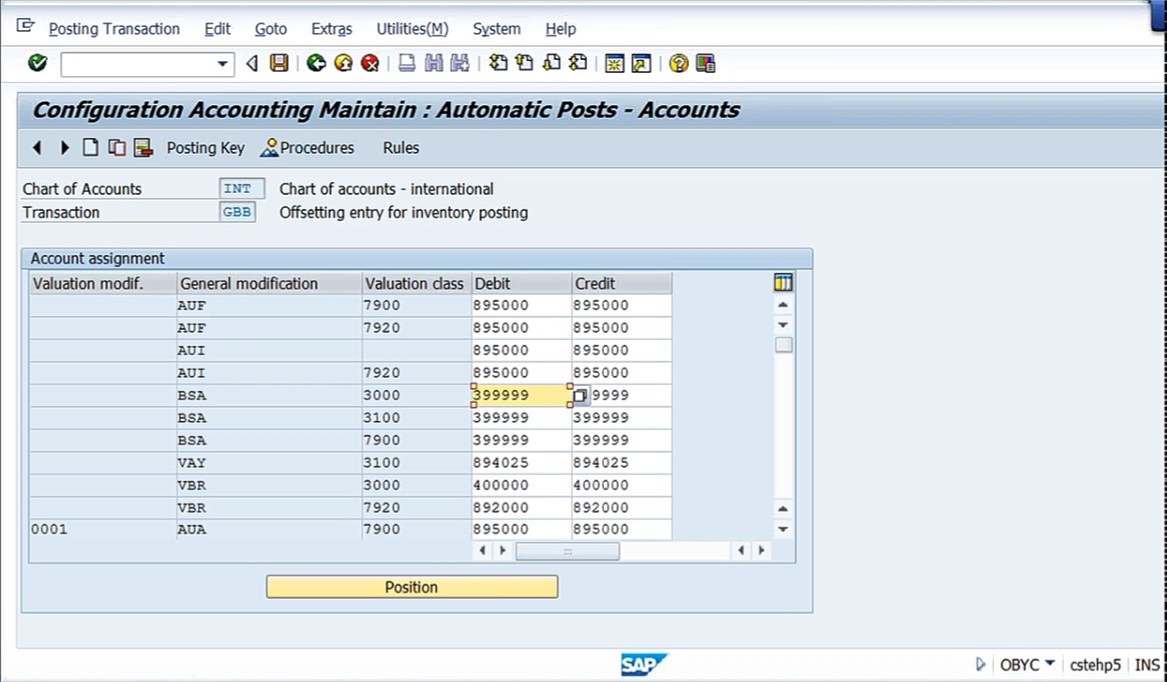Open the search help icon beside debit 399999

(x=581, y=395)
